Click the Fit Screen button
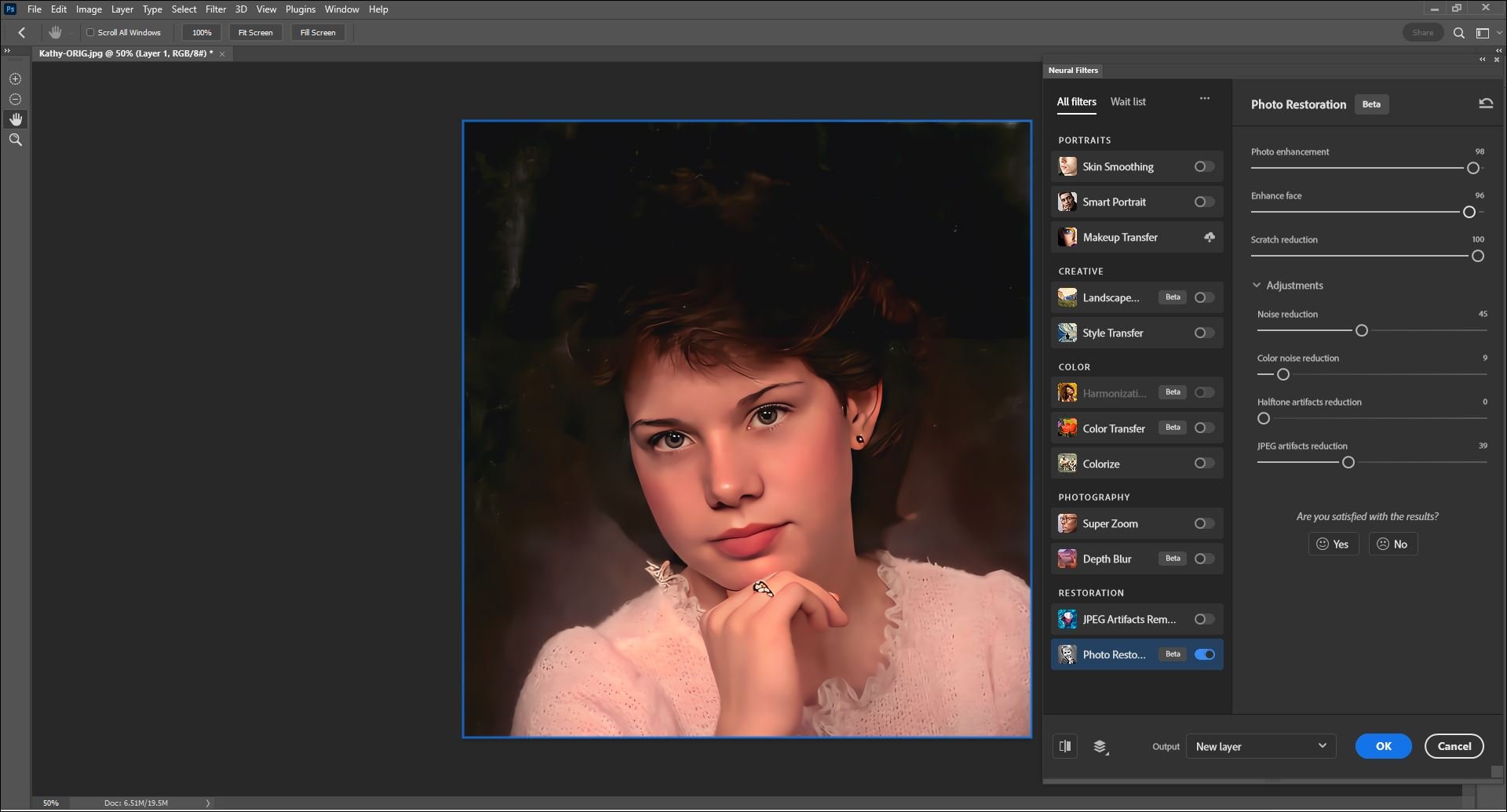This screenshot has width=1507, height=812. pos(255,32)
